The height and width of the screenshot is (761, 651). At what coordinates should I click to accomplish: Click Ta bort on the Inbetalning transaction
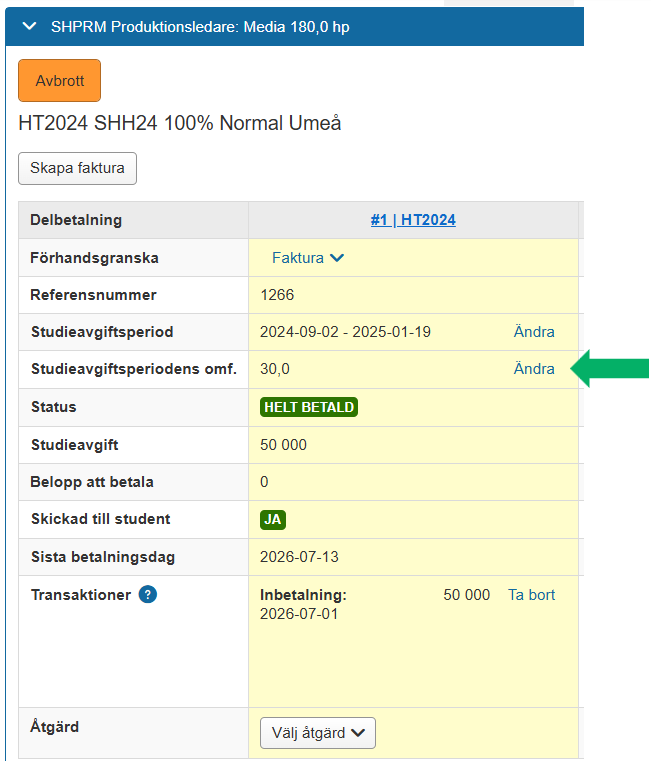tap(531, 595)
